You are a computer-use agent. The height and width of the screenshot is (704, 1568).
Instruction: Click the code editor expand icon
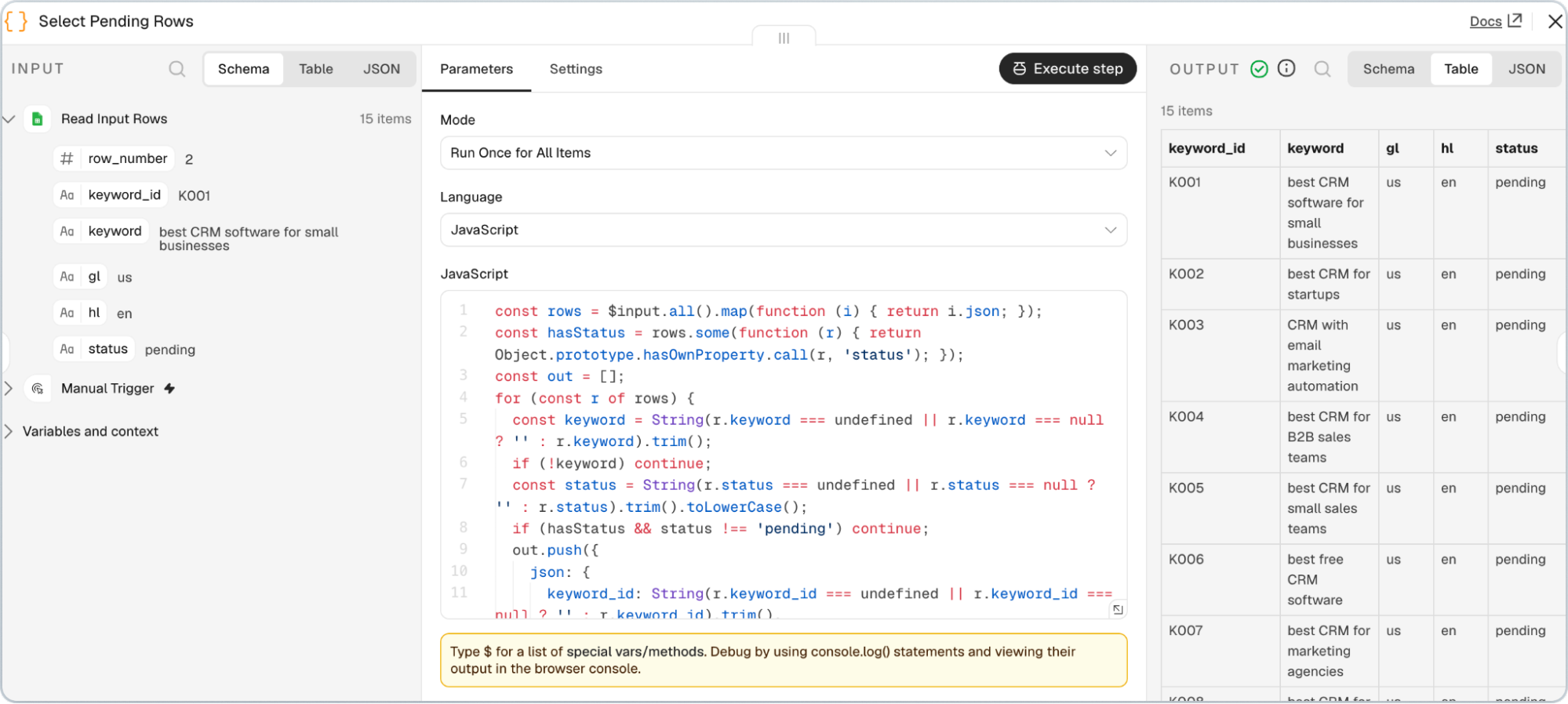[1118, 609]
